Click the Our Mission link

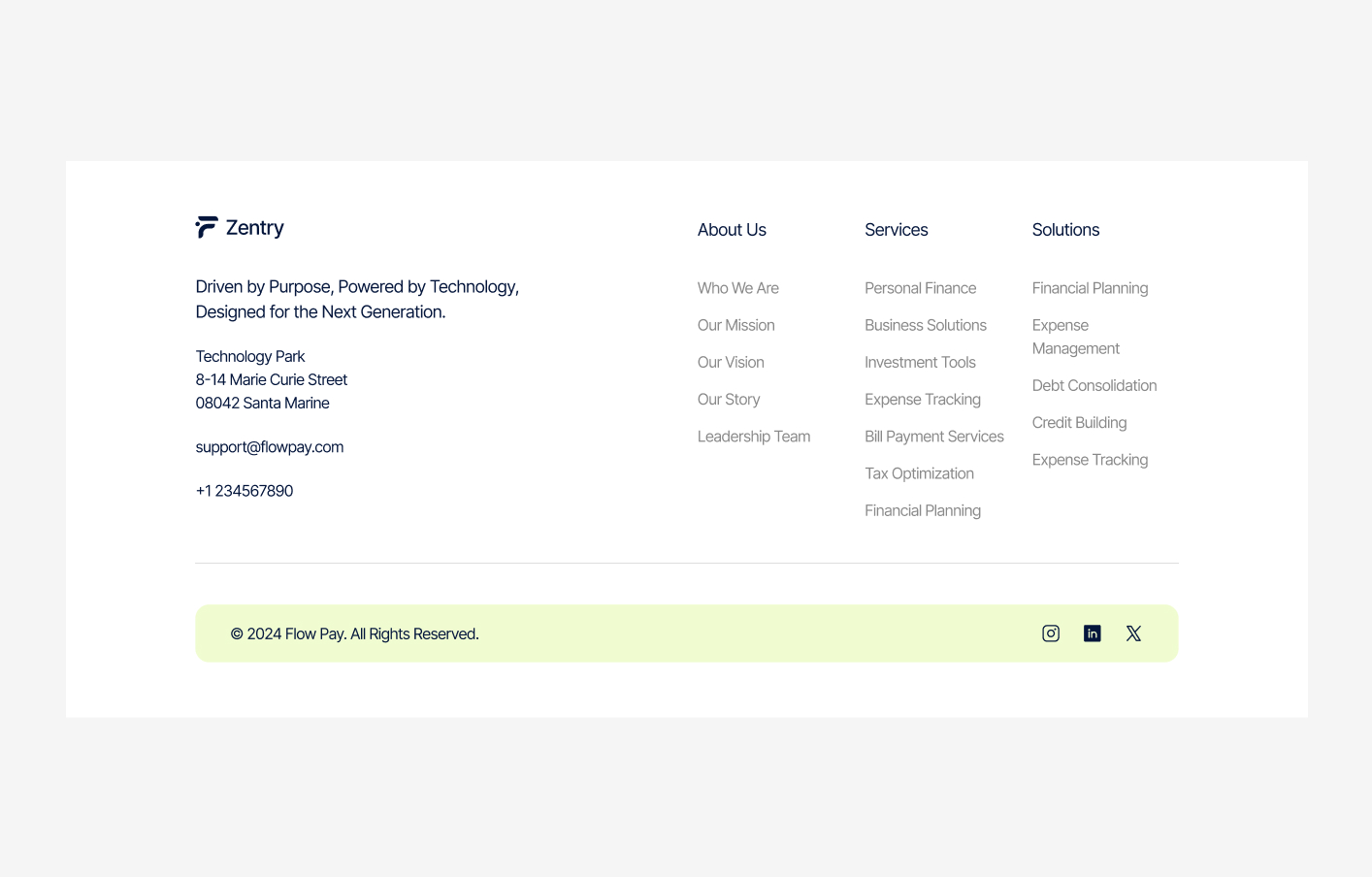(735, 325)
